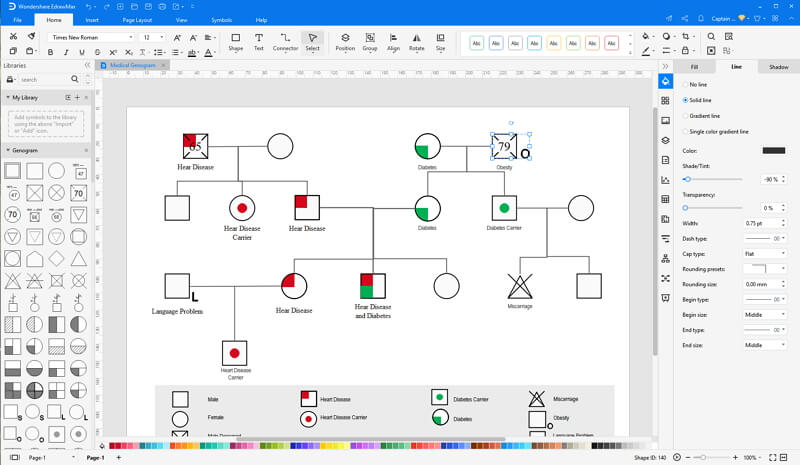Click the Bold formatting icon
Image resolution: width=800 pixels, height=465 pixels.
tap(50, 52)
